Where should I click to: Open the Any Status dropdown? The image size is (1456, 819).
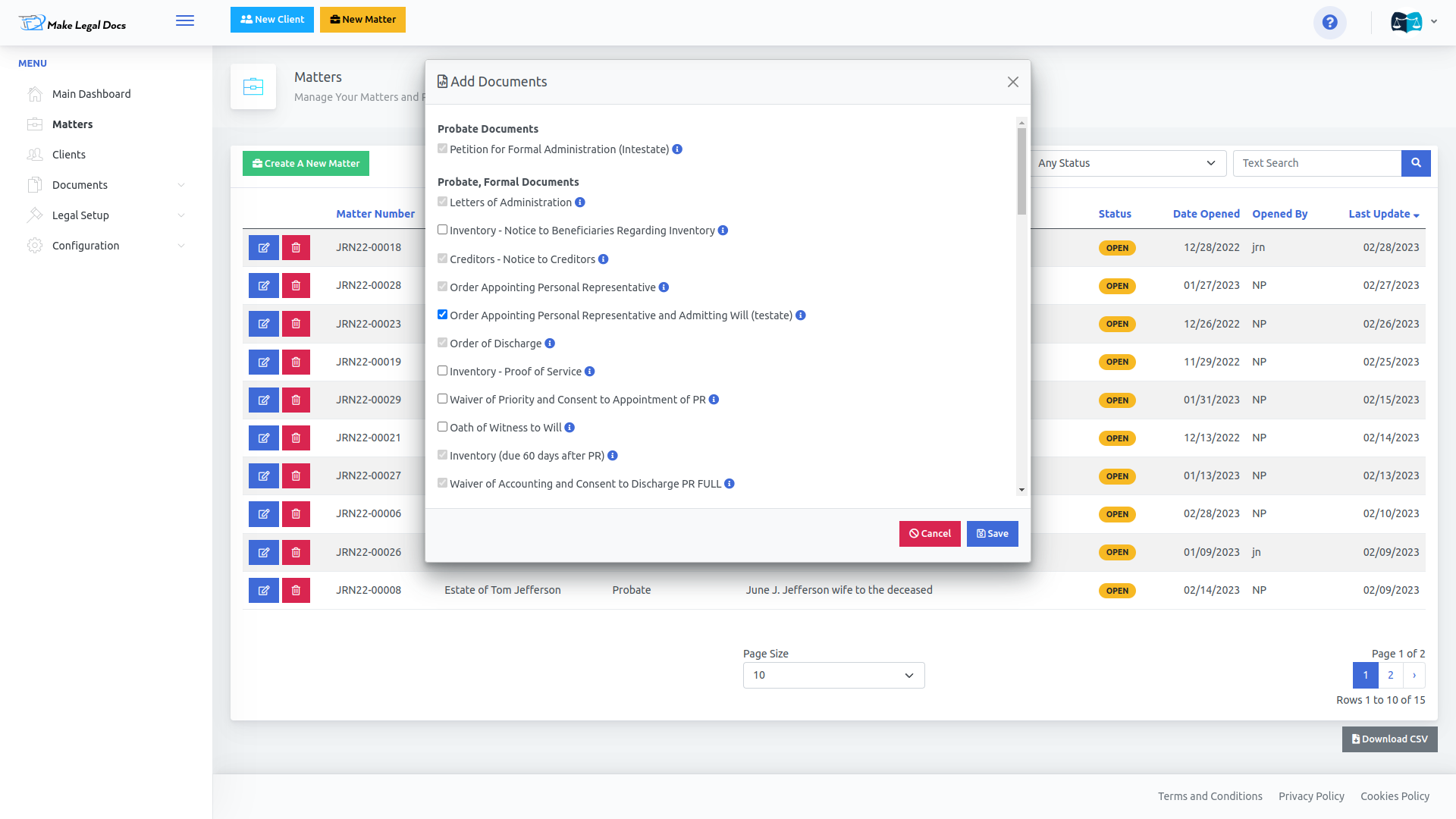(1126, 163)
